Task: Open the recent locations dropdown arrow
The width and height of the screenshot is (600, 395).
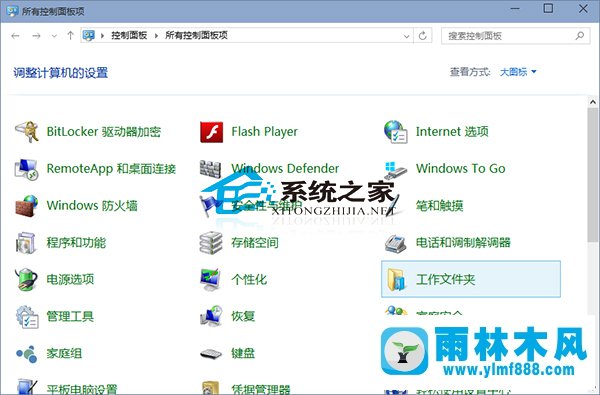Action: tap(54, 36)
